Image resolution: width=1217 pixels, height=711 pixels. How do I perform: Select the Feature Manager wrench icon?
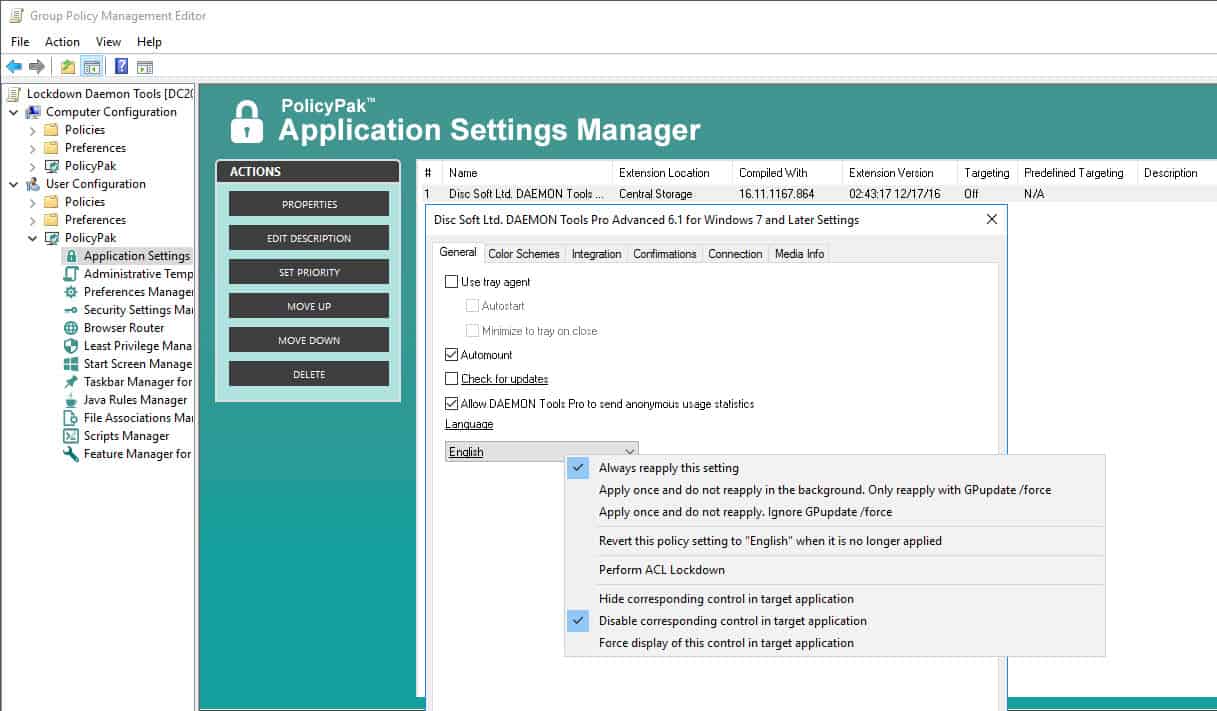(71, 454)
